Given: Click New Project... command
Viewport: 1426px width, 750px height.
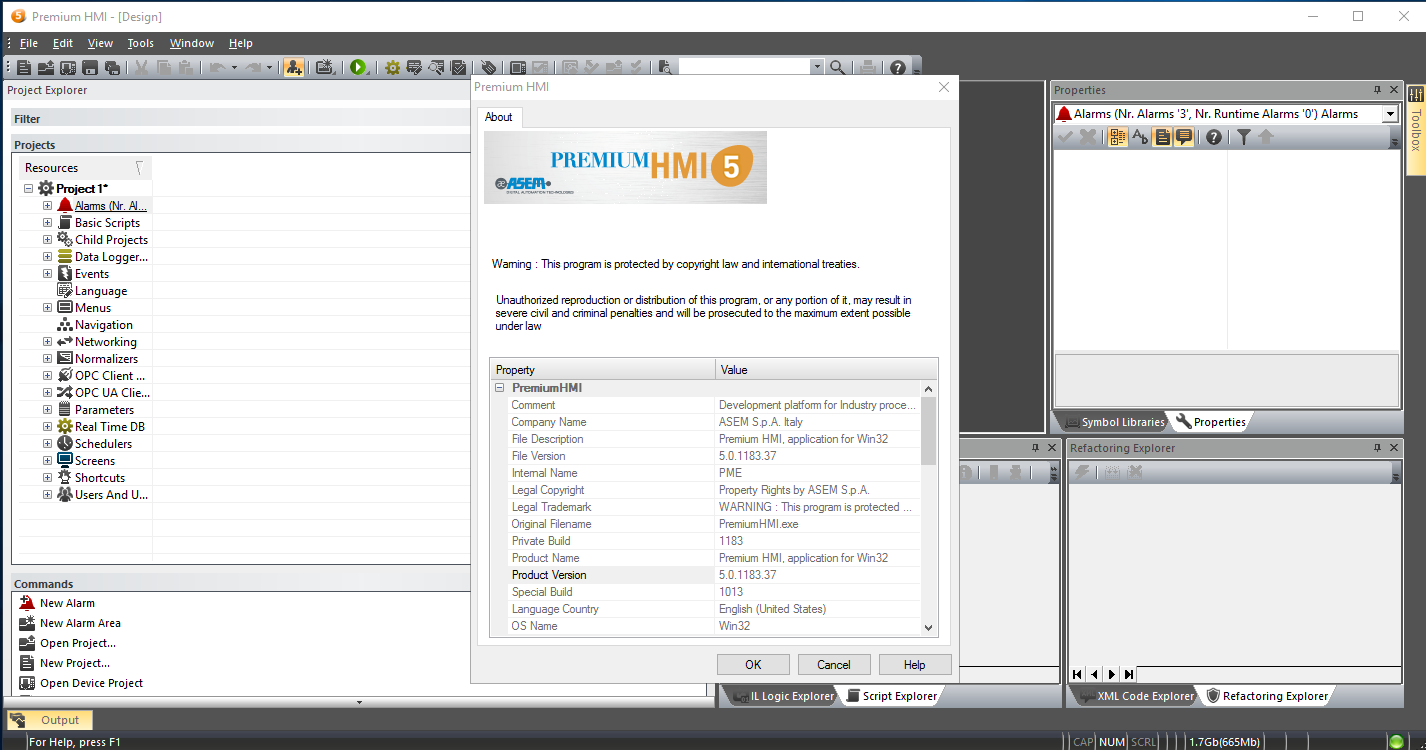Looking at the screenshot, I should (75, 663).
